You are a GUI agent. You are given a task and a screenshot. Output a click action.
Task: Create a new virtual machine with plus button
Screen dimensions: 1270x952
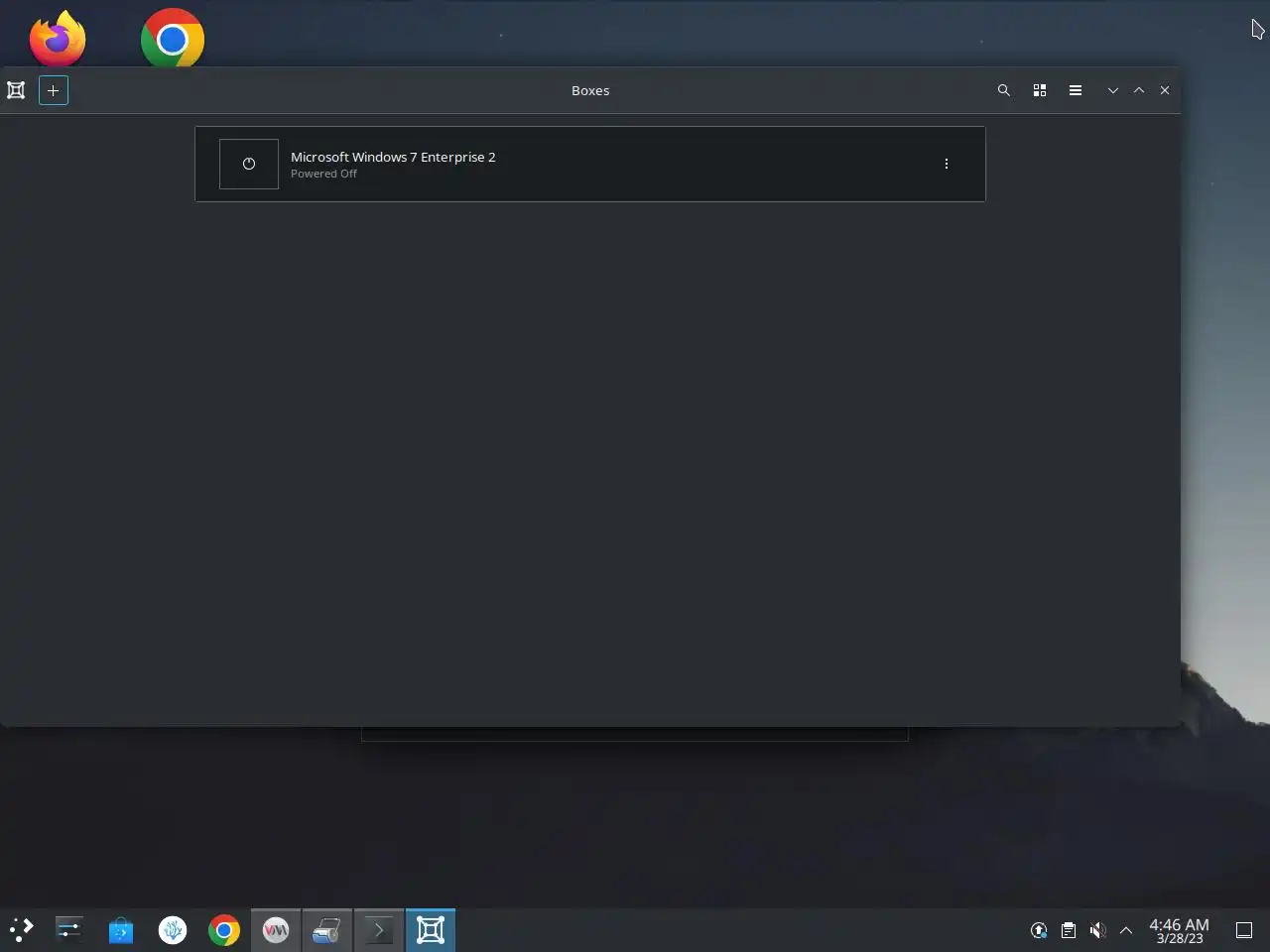pos(54,90)
